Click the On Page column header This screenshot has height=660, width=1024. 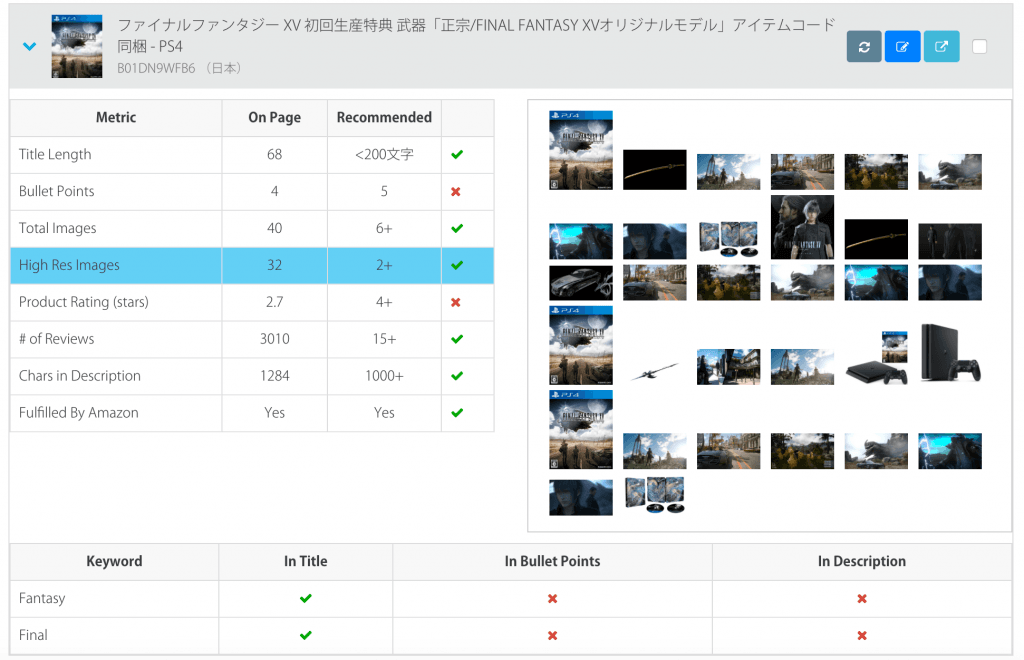click(x=274, y=118)
